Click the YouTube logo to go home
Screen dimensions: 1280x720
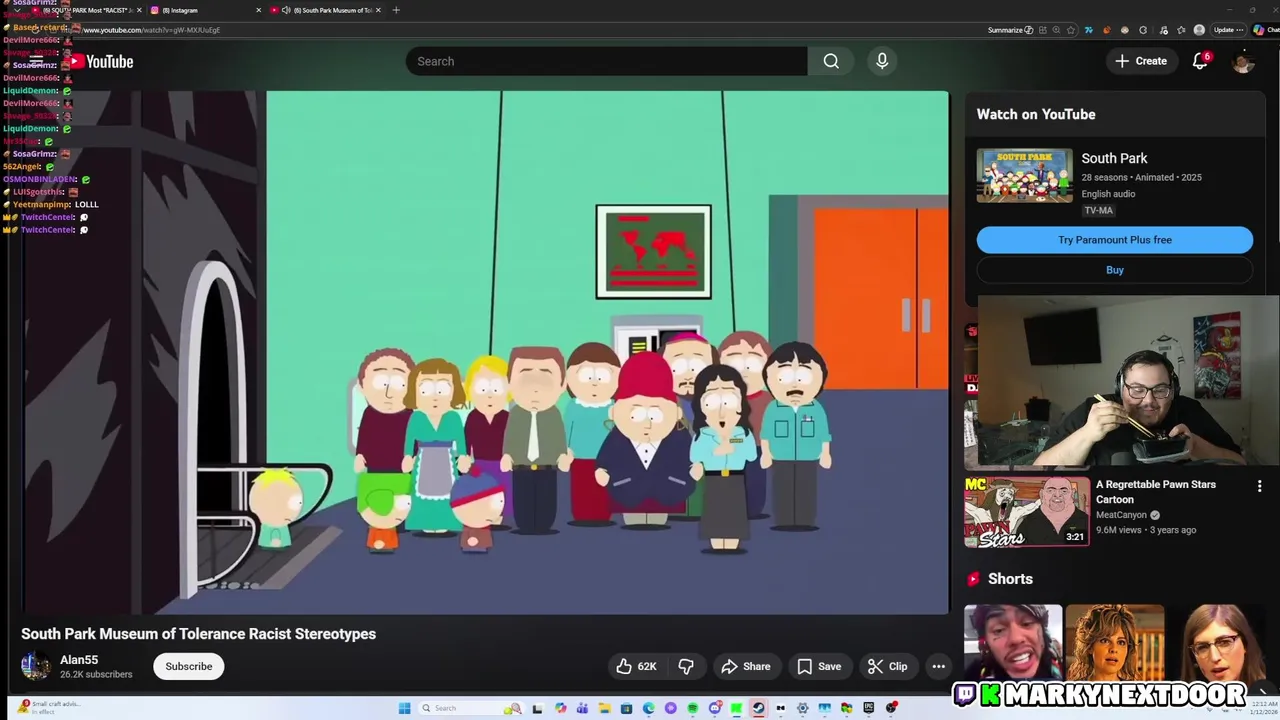pyautogui.click(x=100, y=61)
